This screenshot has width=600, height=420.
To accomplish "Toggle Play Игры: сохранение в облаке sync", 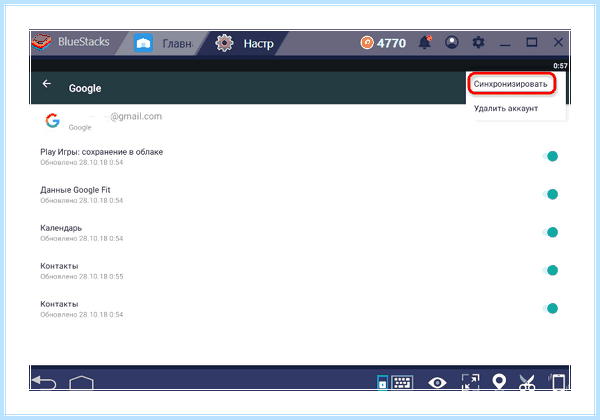I will [x=551, y=156].
